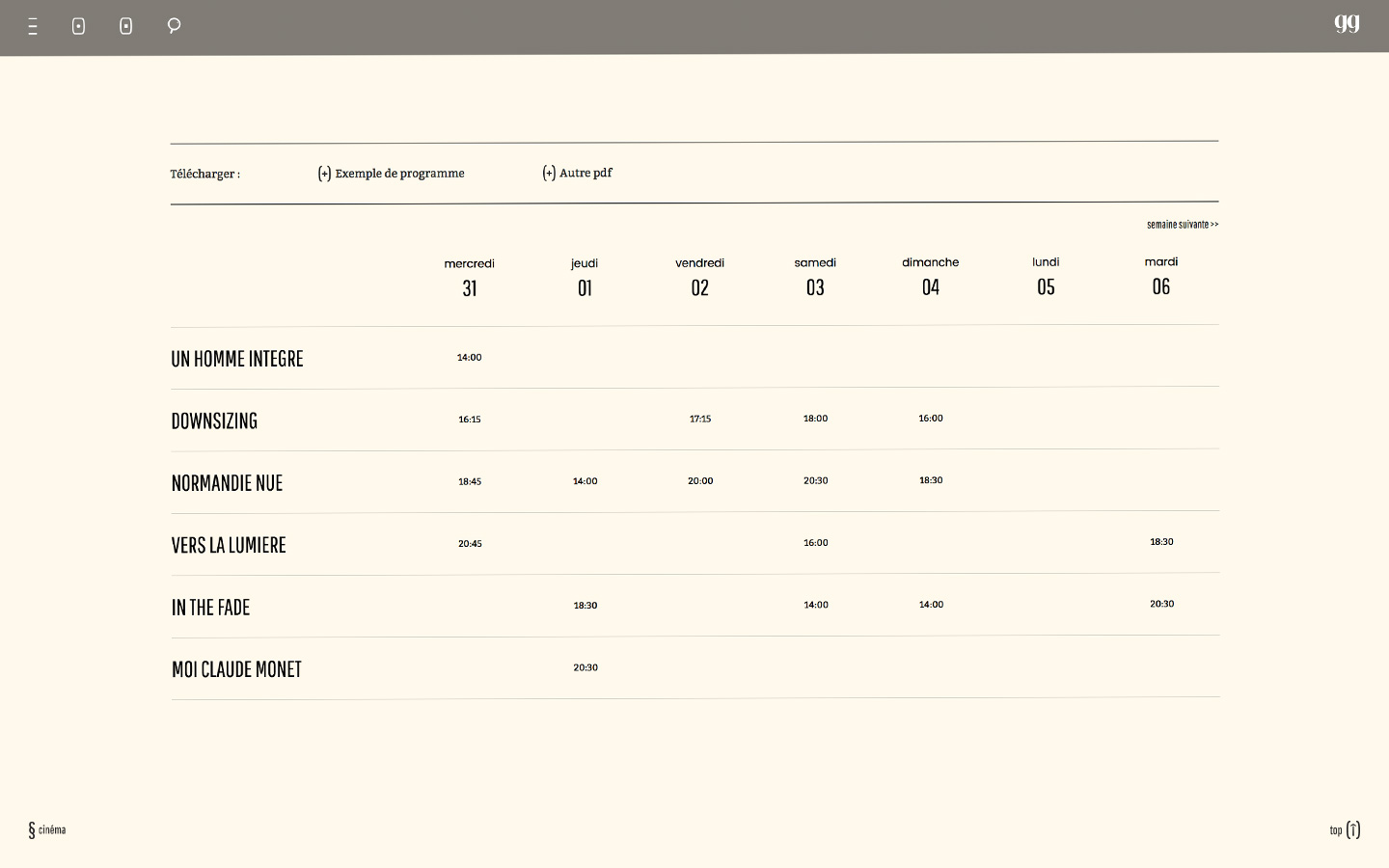Image resolution: width=1389 pixels, height=868 pixels.
Task: Pick Downsizing 17:15 showtime on vendredi
Action: [700, 419]
